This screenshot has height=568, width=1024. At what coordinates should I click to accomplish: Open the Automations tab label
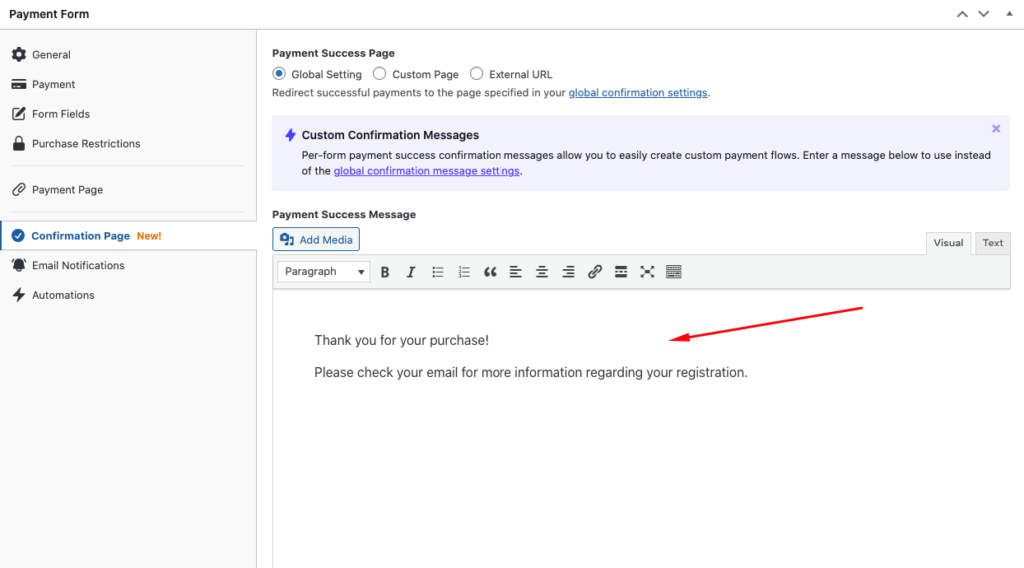[63, 295]
